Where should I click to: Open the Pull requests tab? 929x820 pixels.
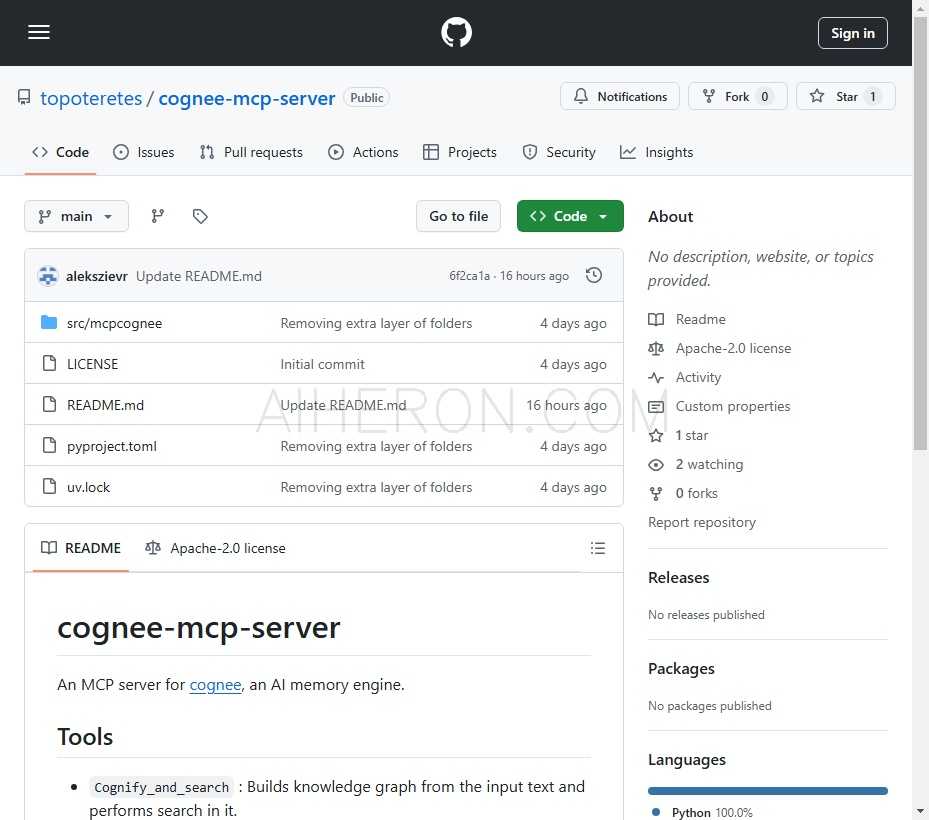point(251,152)
